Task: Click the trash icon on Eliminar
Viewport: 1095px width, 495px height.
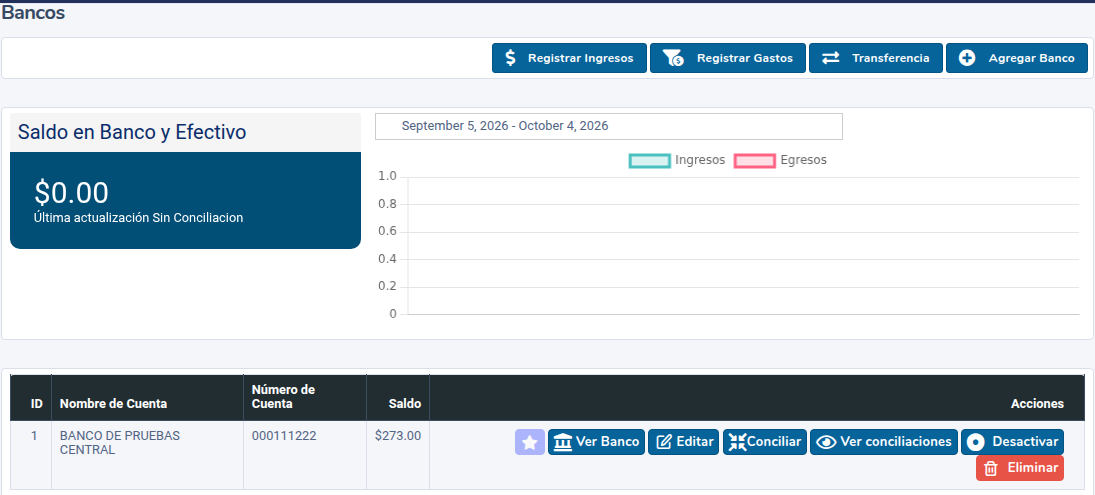Action: 990,468
